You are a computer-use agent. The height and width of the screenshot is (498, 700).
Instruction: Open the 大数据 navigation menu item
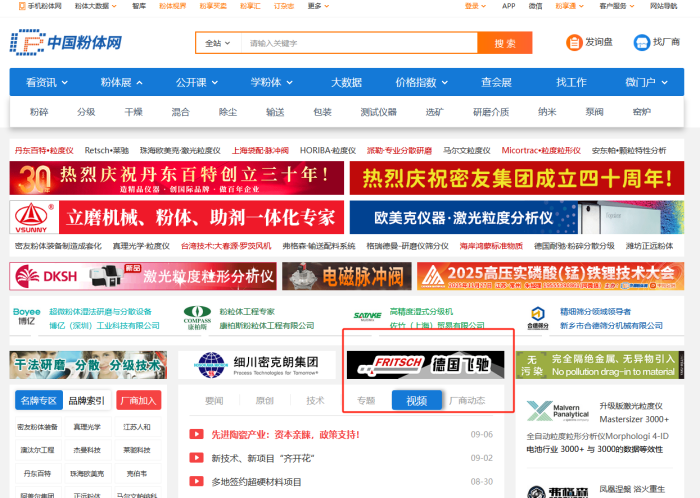tap(346, 82)
